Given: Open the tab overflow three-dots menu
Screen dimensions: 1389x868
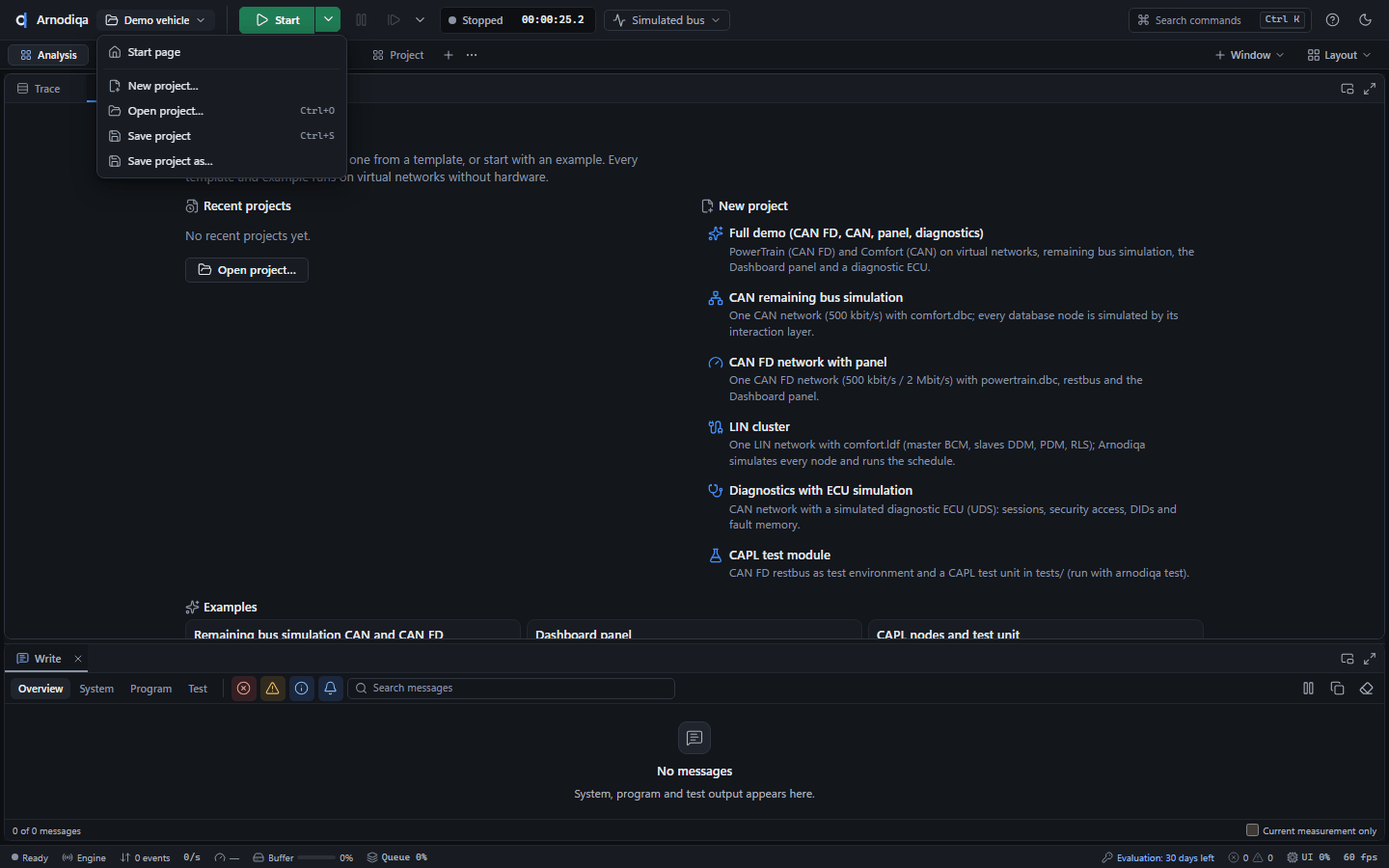Looking at the screenshot, I should coord(472,55).
